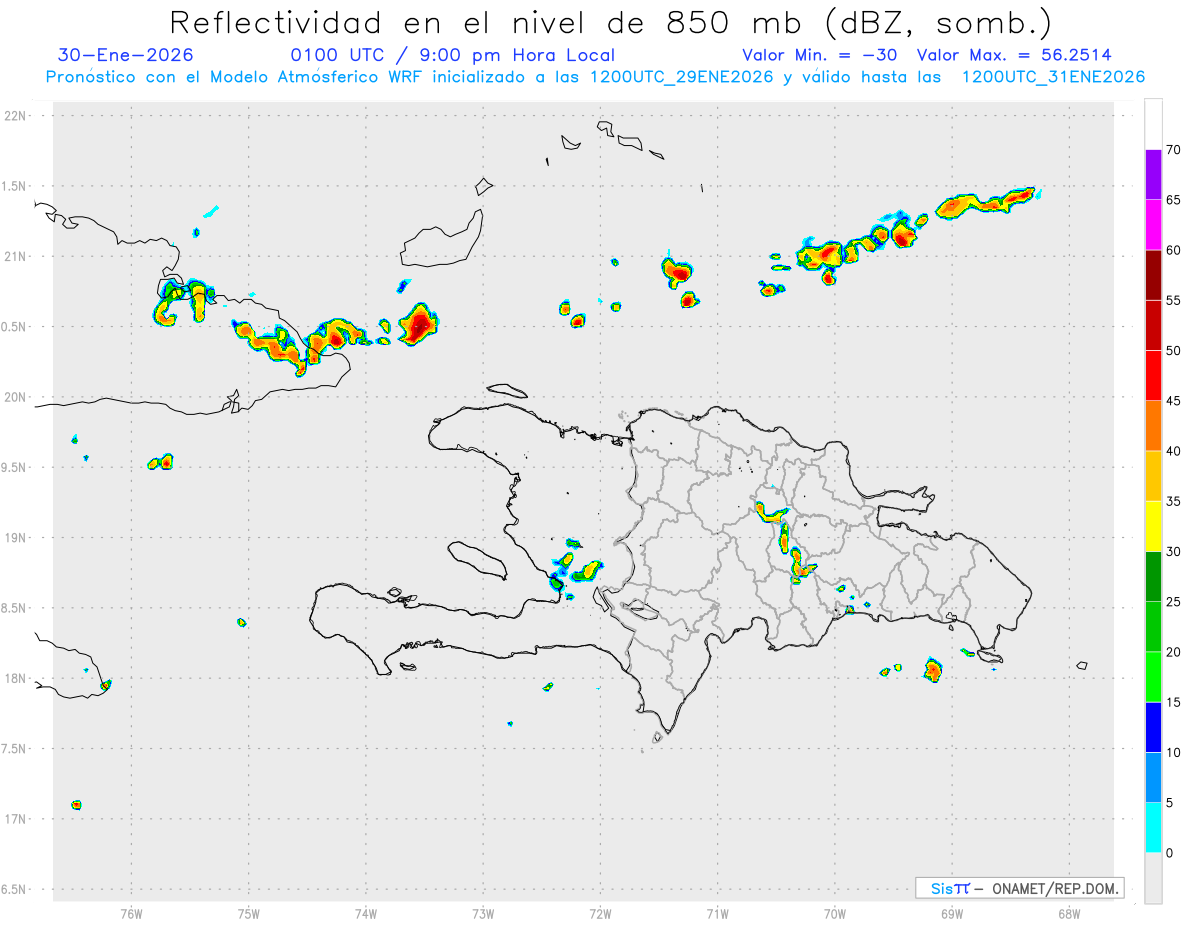The image size is (1200, 927).
Task: Click the colorbar tick label '70'
Action: 1173,150
